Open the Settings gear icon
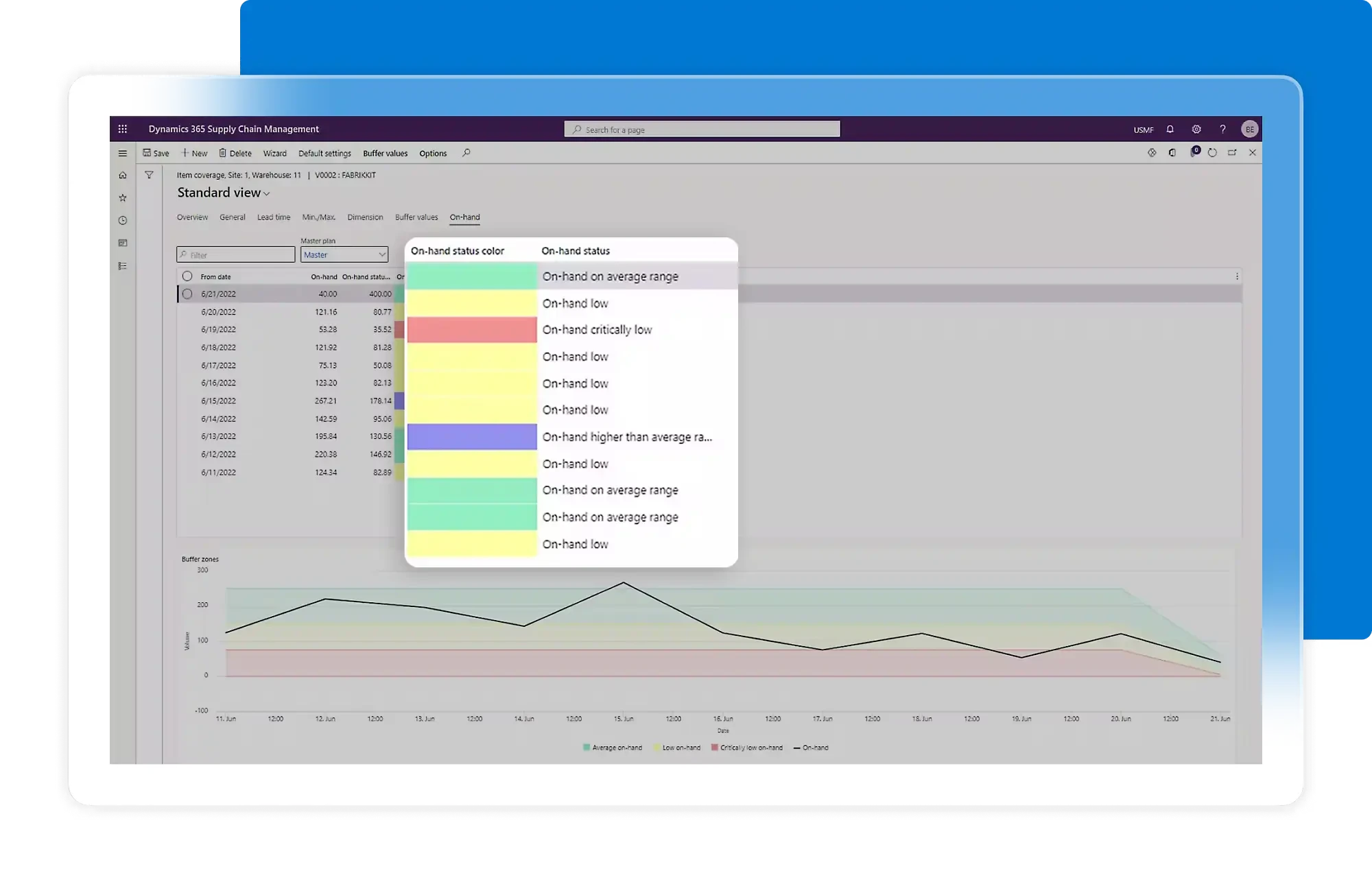 1196,129
